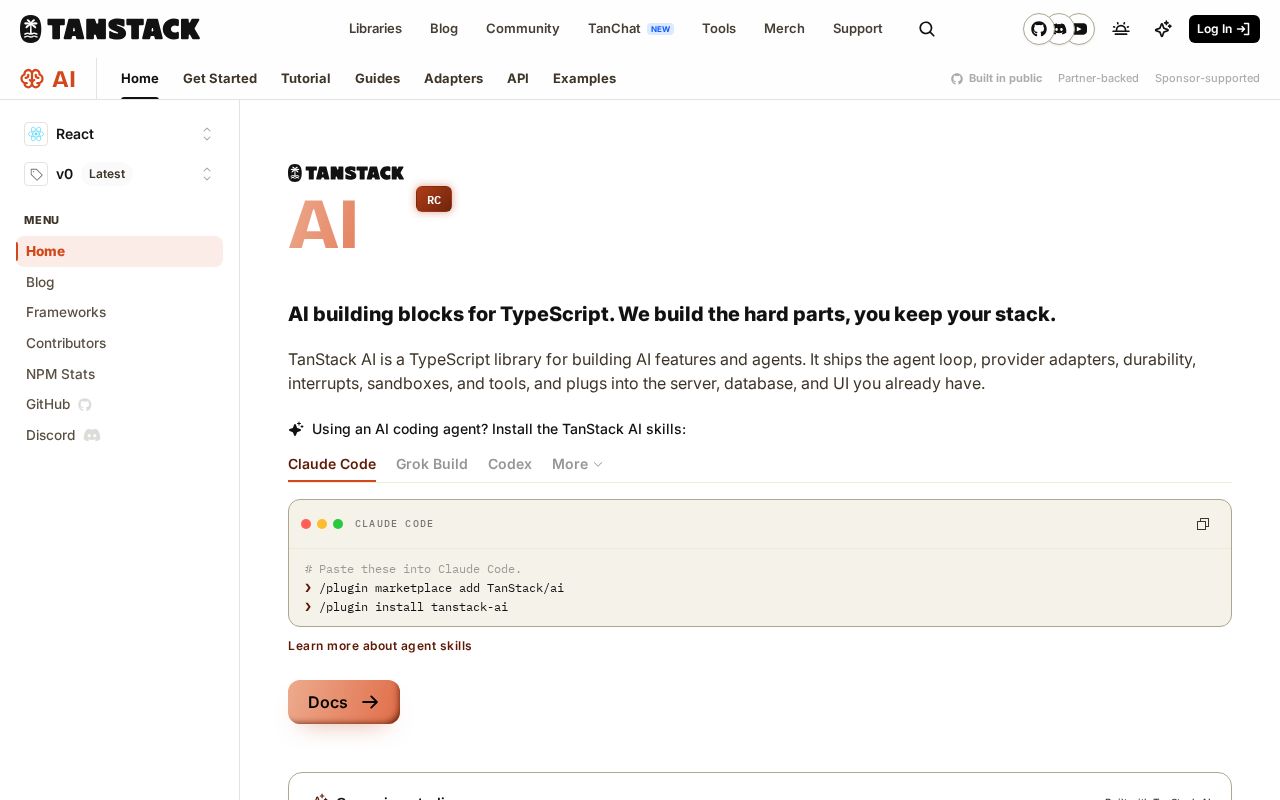Open Blog in sidebar menu
Screen dimensions: 1280x800
click(119, 282)
